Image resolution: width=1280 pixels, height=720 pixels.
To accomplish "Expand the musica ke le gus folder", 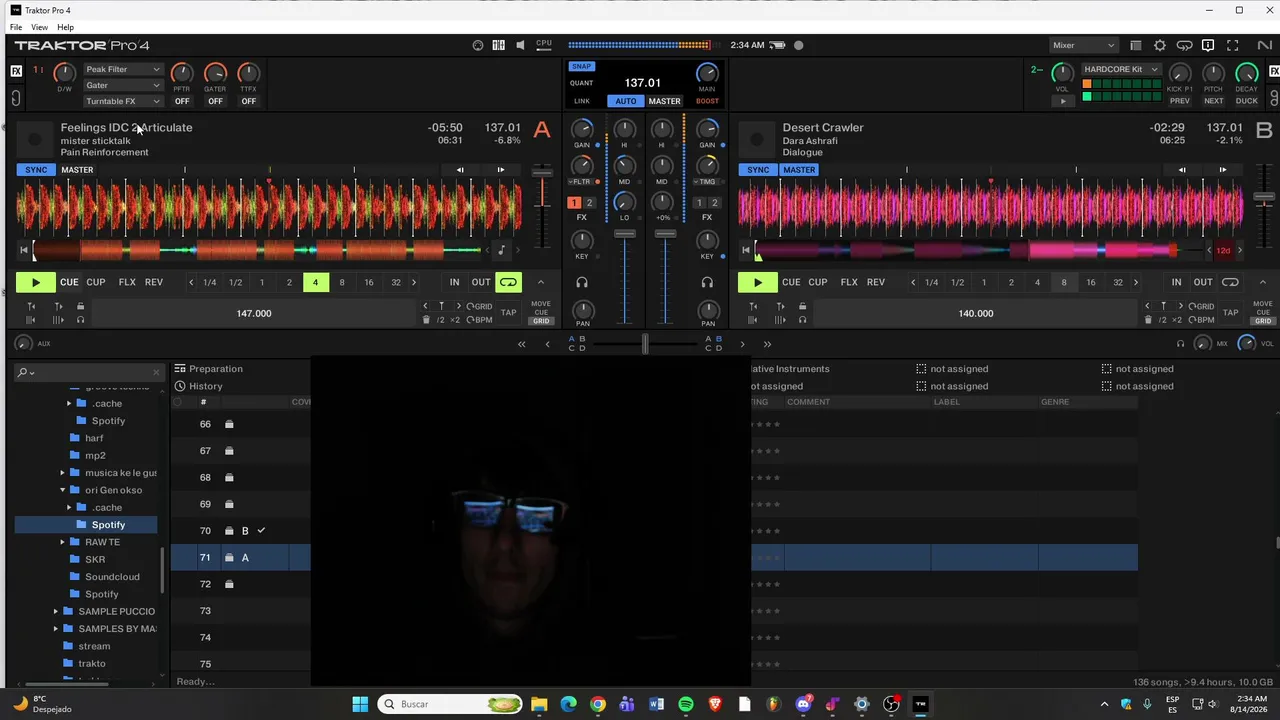I will point(62,473).
